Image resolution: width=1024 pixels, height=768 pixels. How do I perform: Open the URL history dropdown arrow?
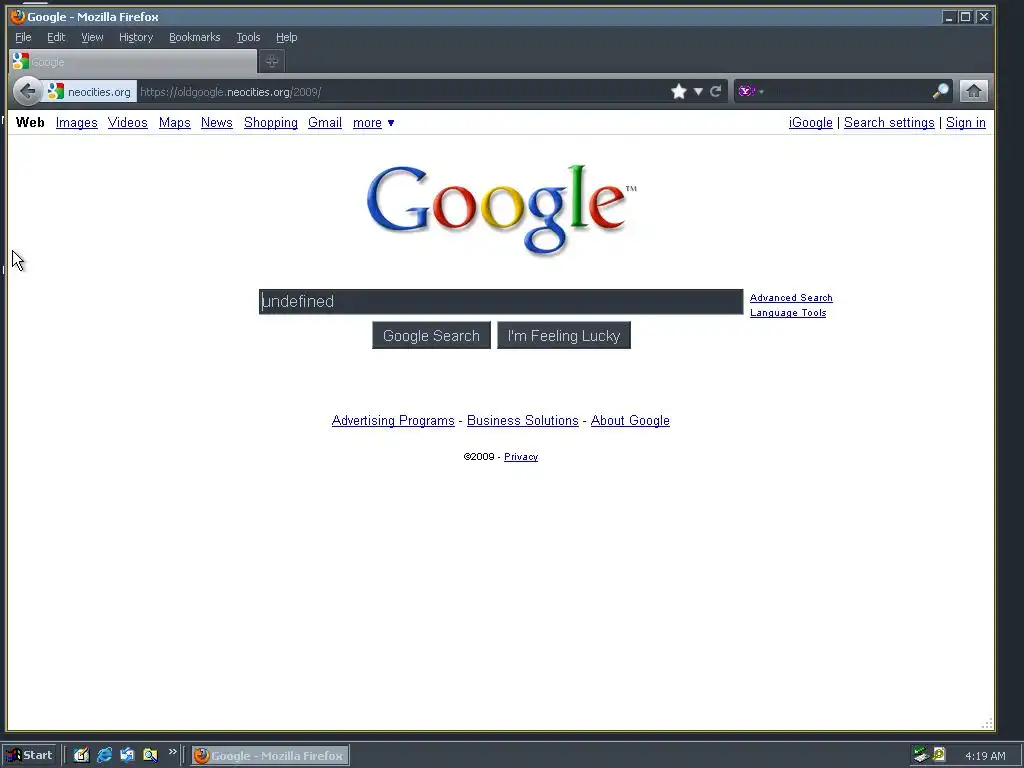tap(698, 91)
